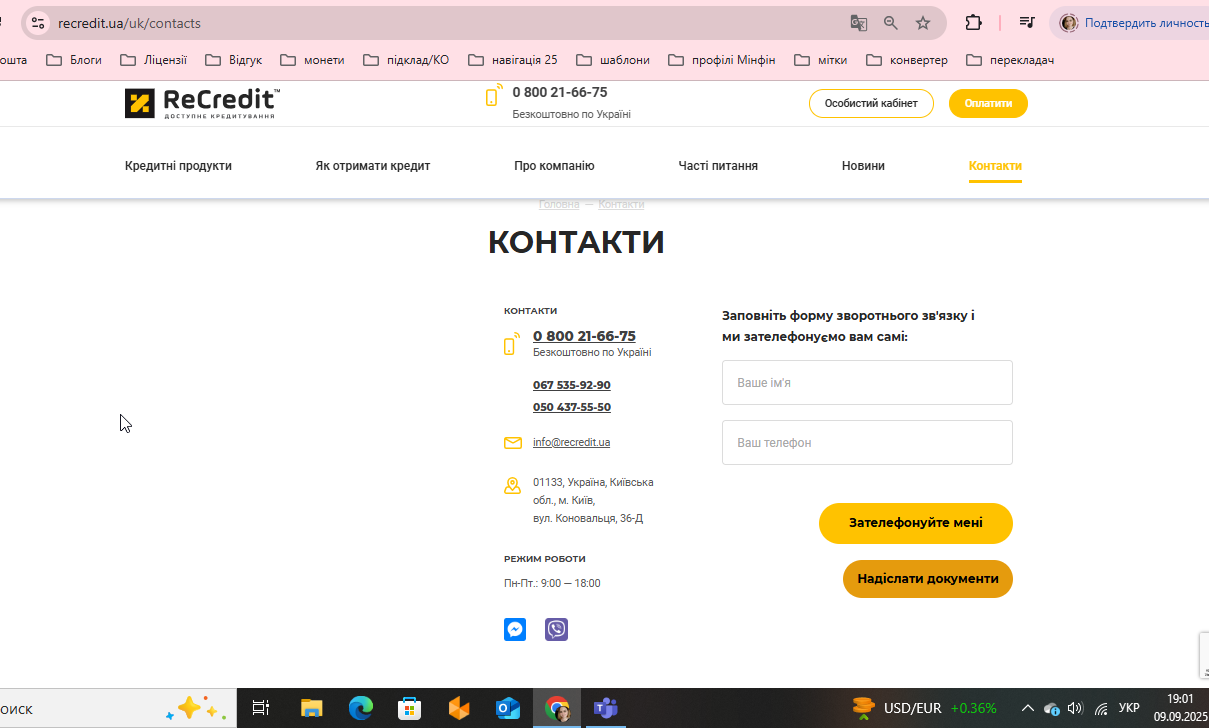This screenshot has width=1209, height=728.
Task: Click the Оплатити button
Action: [988, 103]
